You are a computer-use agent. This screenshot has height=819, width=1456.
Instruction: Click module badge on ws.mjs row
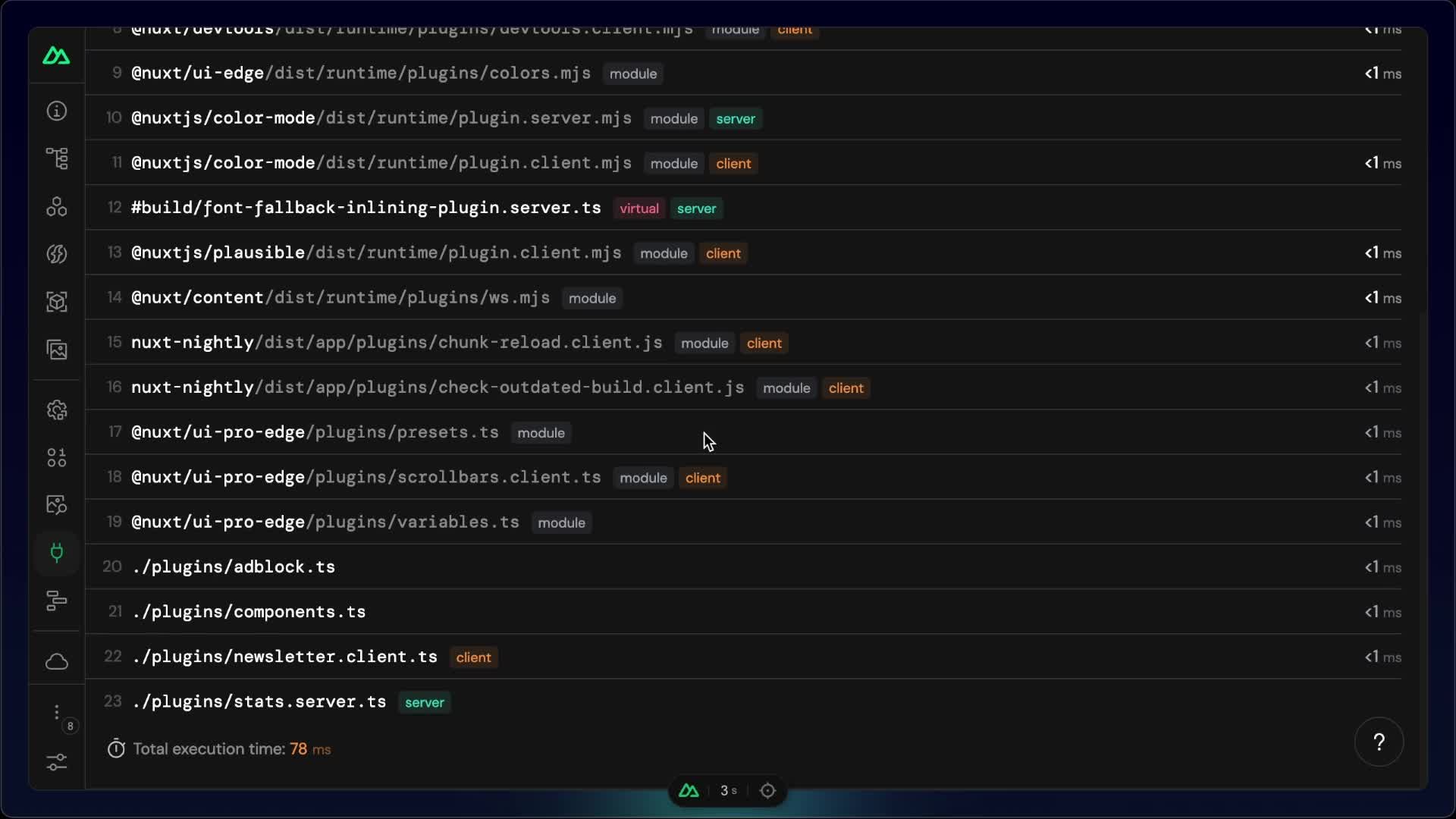pos(592,298)
